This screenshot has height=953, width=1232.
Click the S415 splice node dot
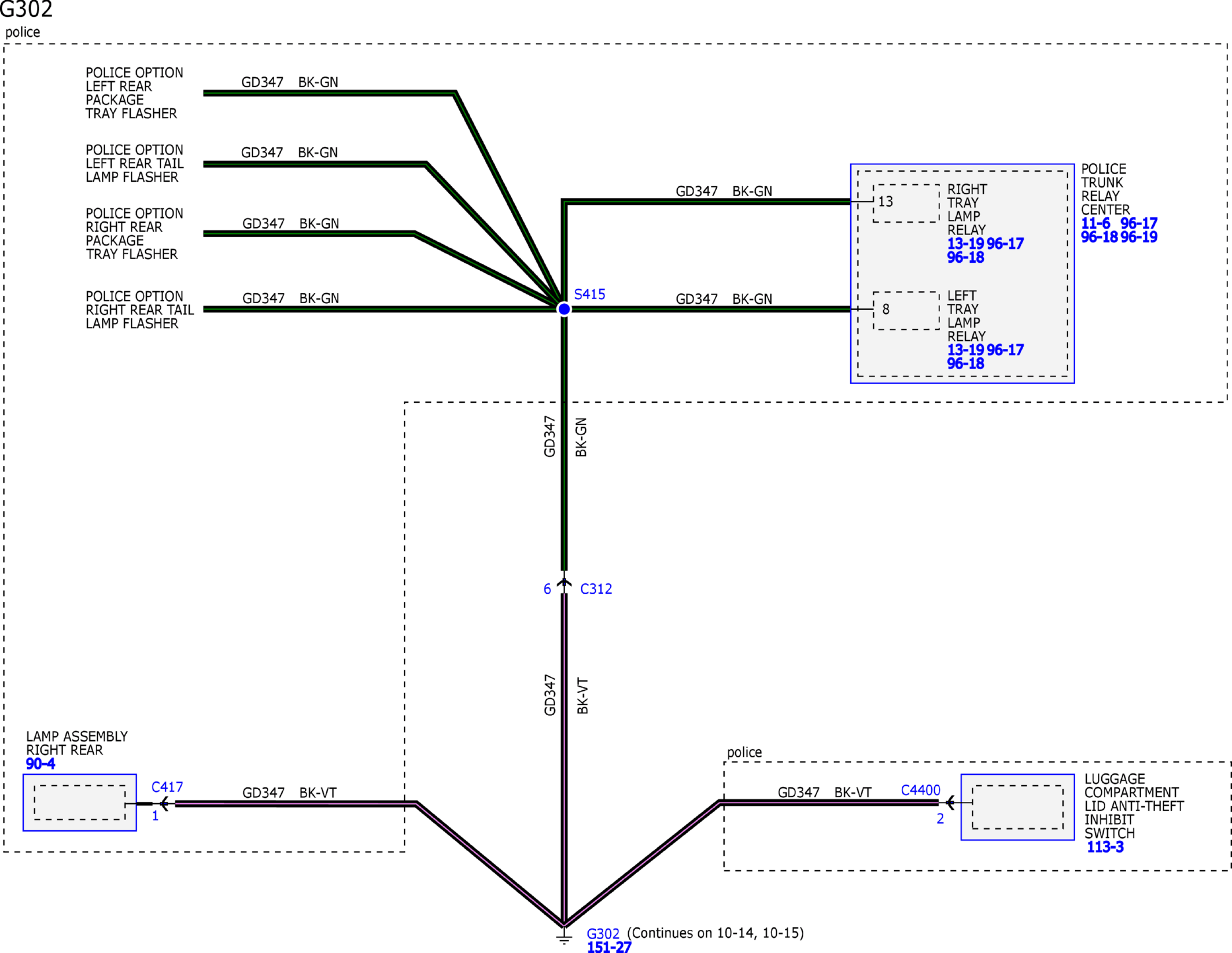pos(564,309)
